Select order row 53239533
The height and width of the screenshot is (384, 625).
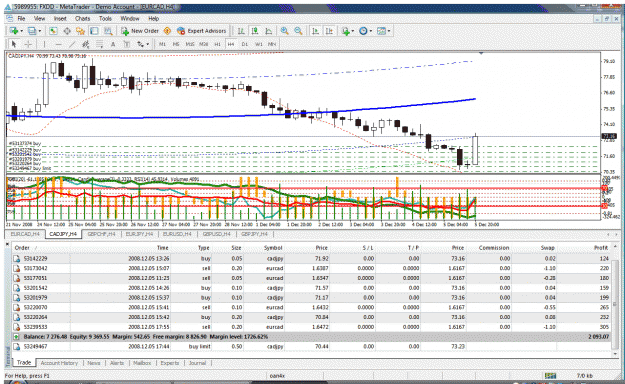coord(311,327)
